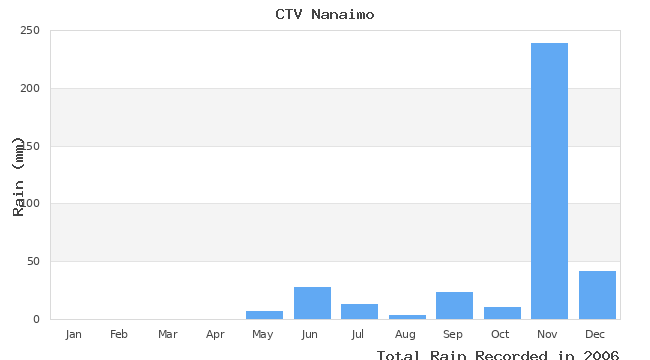Click the 'Rain (mm)' axis label
Viewport: 650px width, 360px height.
pyautogui.click(x=18, y=177)
